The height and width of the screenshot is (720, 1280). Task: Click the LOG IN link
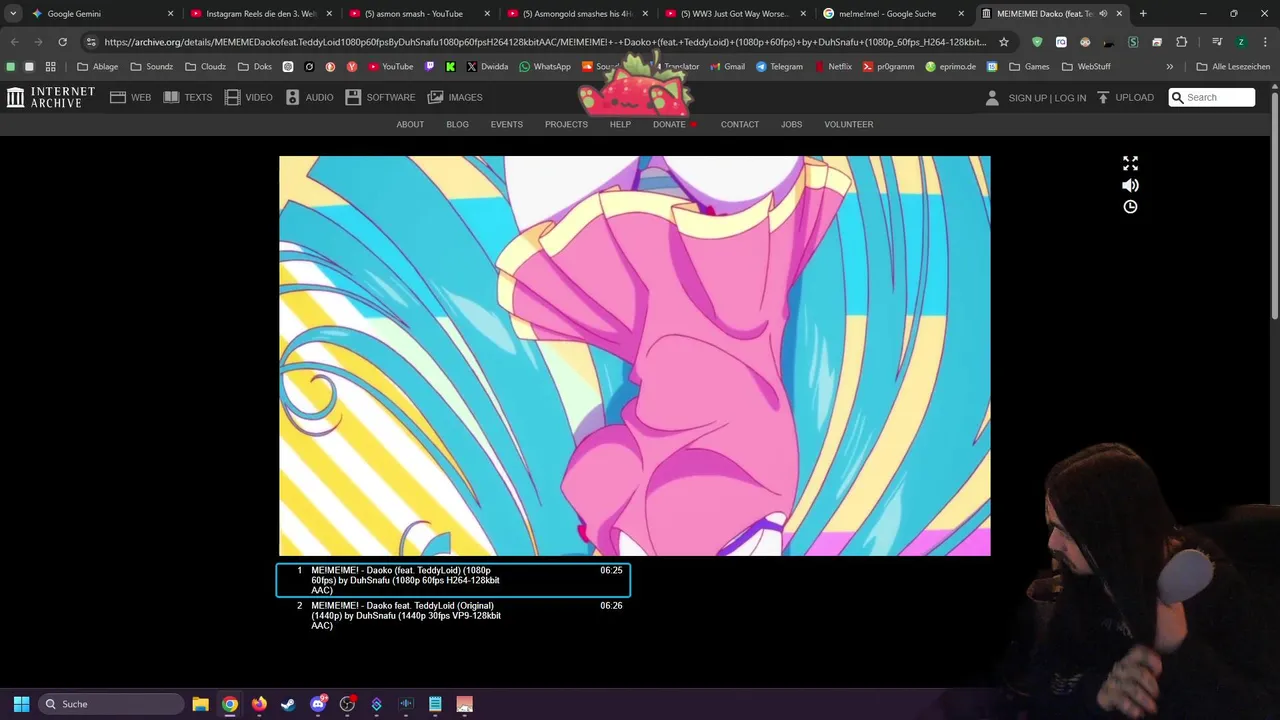1070,98
